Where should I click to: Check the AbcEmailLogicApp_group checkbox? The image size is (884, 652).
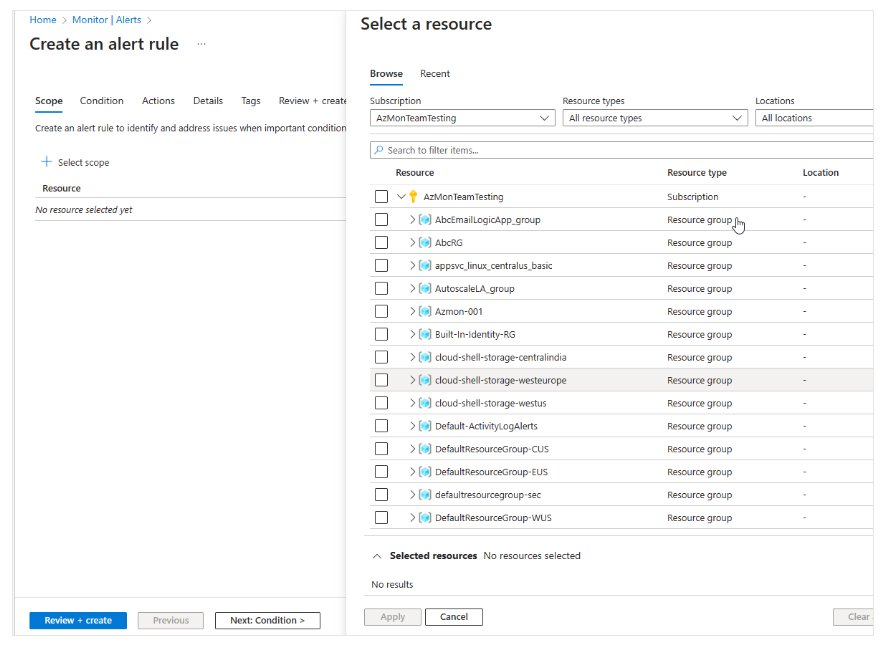(x=381, y=219)
